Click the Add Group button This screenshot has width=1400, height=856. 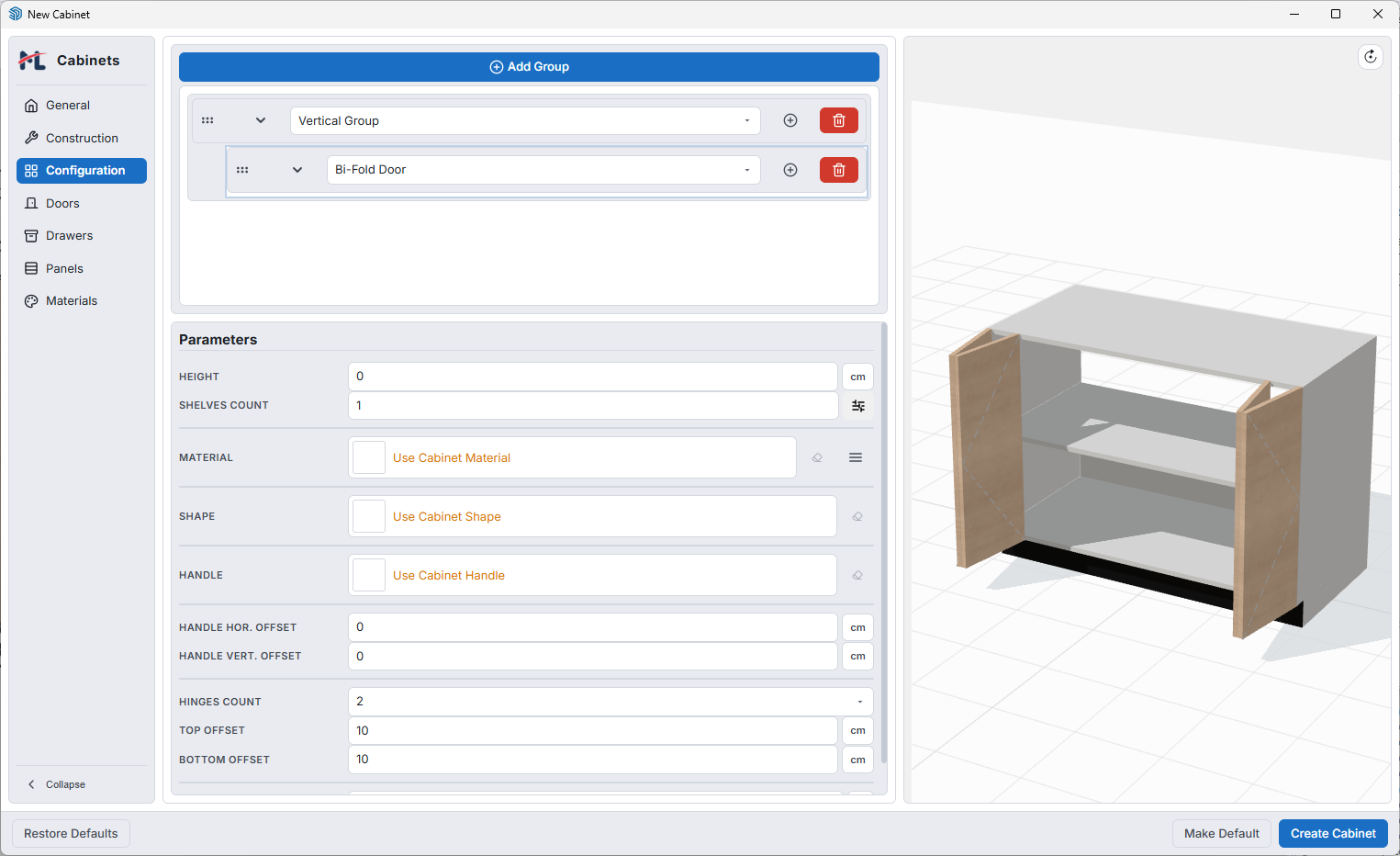pos(529,67)
